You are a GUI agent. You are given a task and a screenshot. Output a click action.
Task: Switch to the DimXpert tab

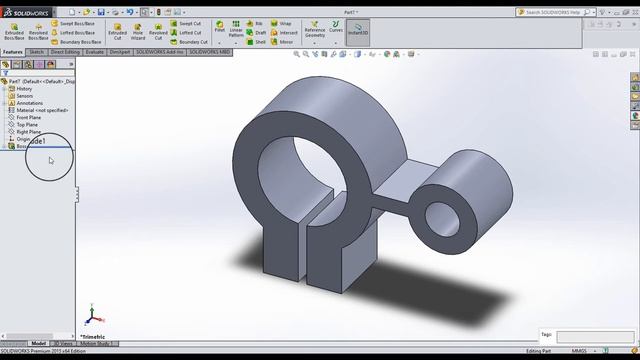click(120, 52)
